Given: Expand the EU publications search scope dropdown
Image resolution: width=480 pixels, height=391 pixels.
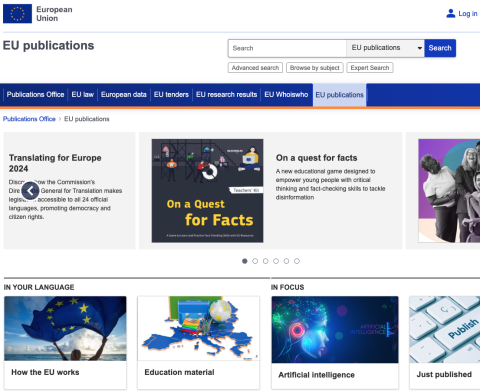Looking at the screenshot, I should pyautogui.click(x=385, y=48).
